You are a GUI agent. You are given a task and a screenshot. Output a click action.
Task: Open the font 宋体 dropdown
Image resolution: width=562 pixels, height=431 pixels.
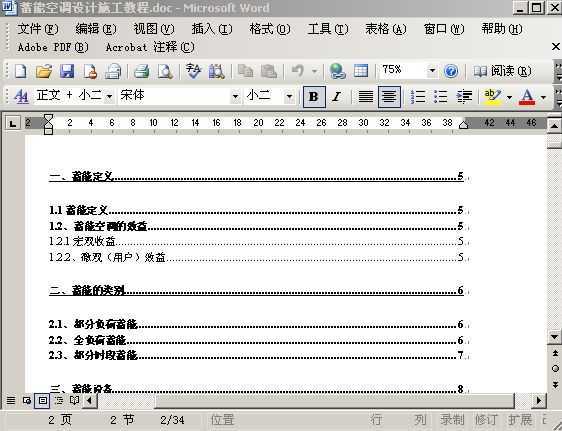tap(235, 96)
